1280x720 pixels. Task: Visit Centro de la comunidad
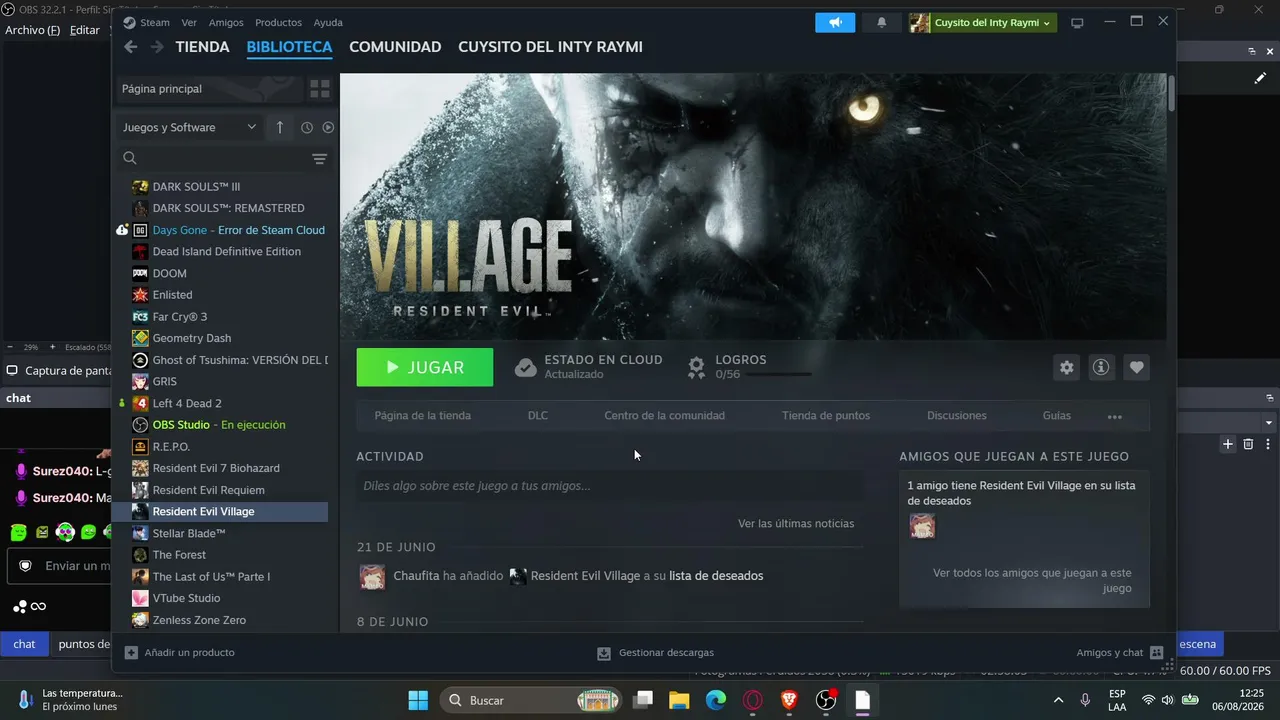tap(665, 415)
